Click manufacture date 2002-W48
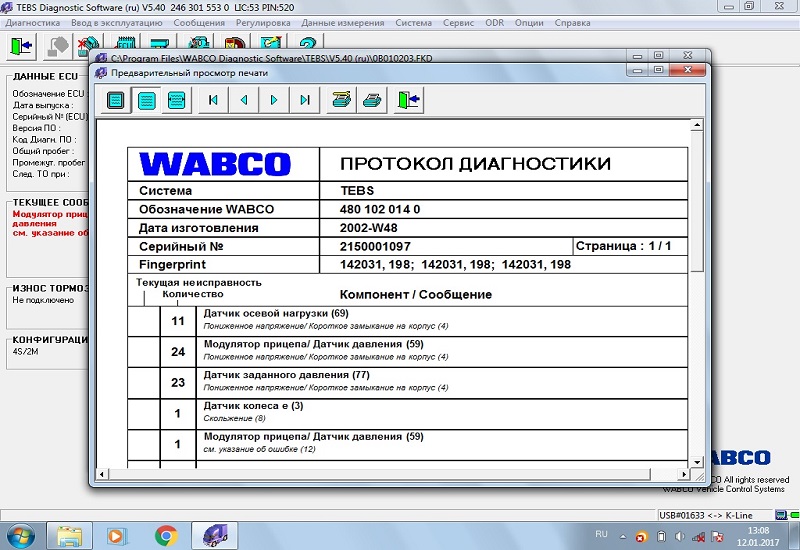This screenshot has width=800, height=550. [x=368, y=228]
